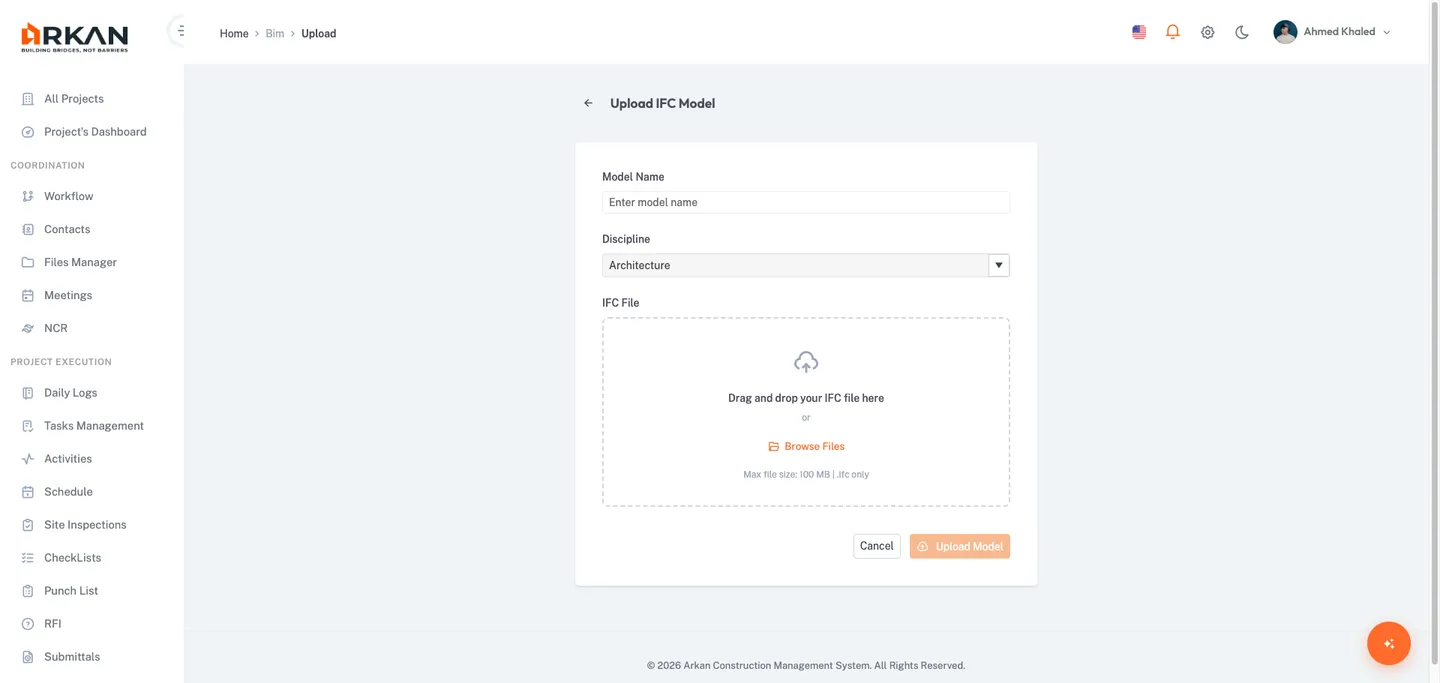Click the back arrow next to Upload IFC Model
The width and height of the screenshot is (1440, 683).
coord(588,102)
